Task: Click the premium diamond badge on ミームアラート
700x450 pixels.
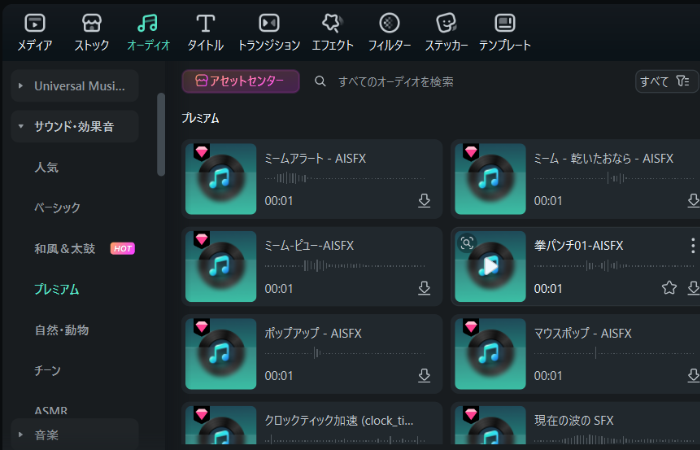Action: coord(202,152)
